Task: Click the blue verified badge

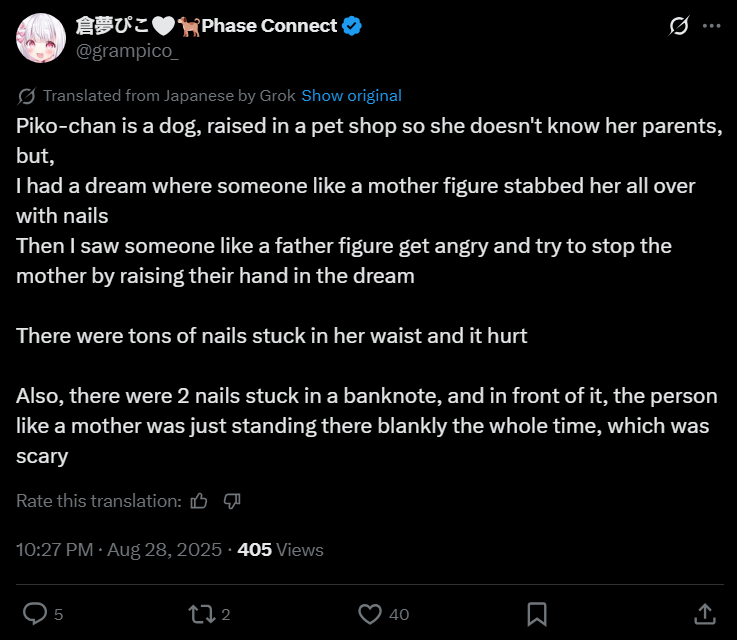Action: coord(352,26)
